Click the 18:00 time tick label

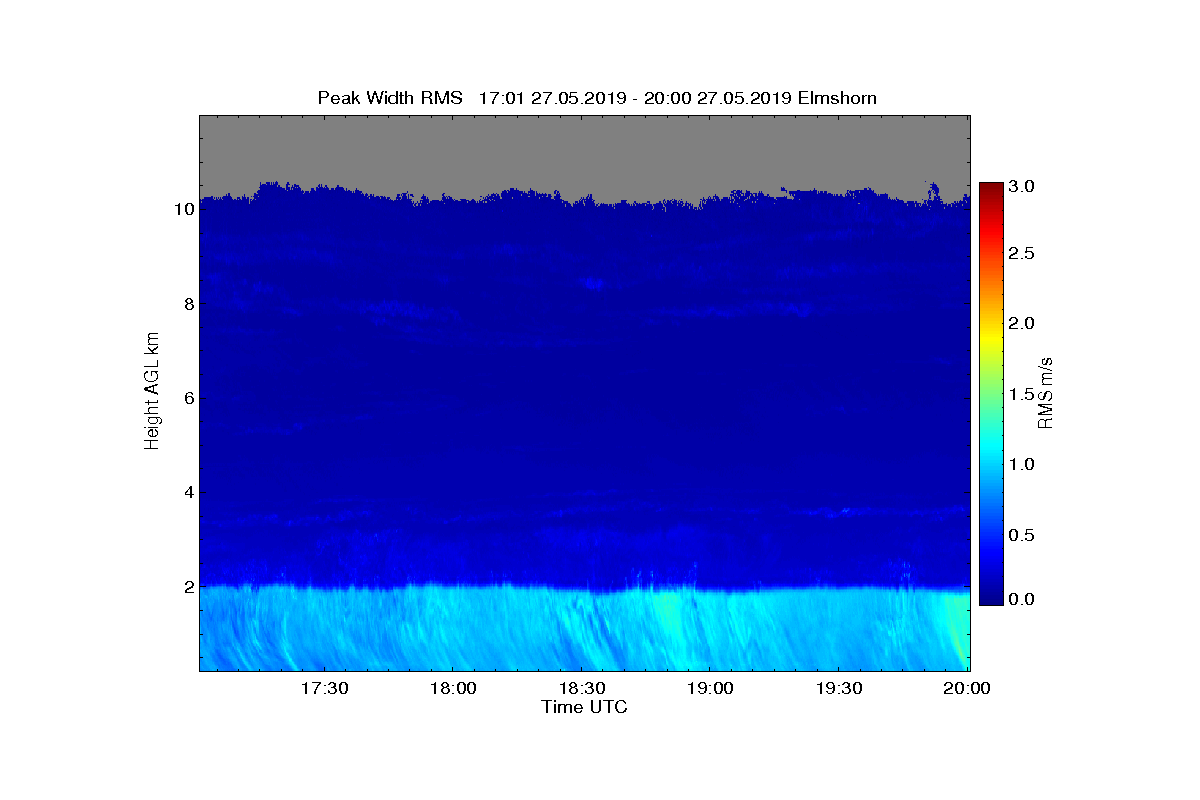pyautogui.click(x=453, y=689)
